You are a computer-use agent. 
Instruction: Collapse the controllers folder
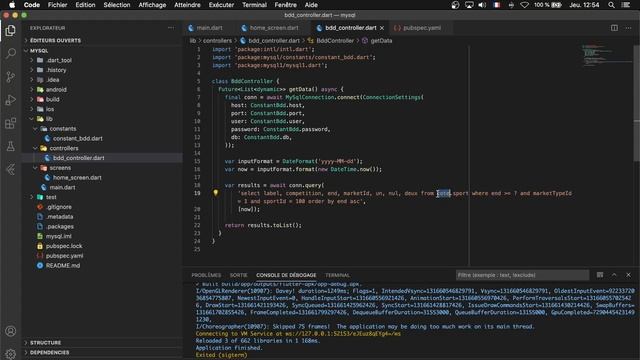click(x=64, y=148)
